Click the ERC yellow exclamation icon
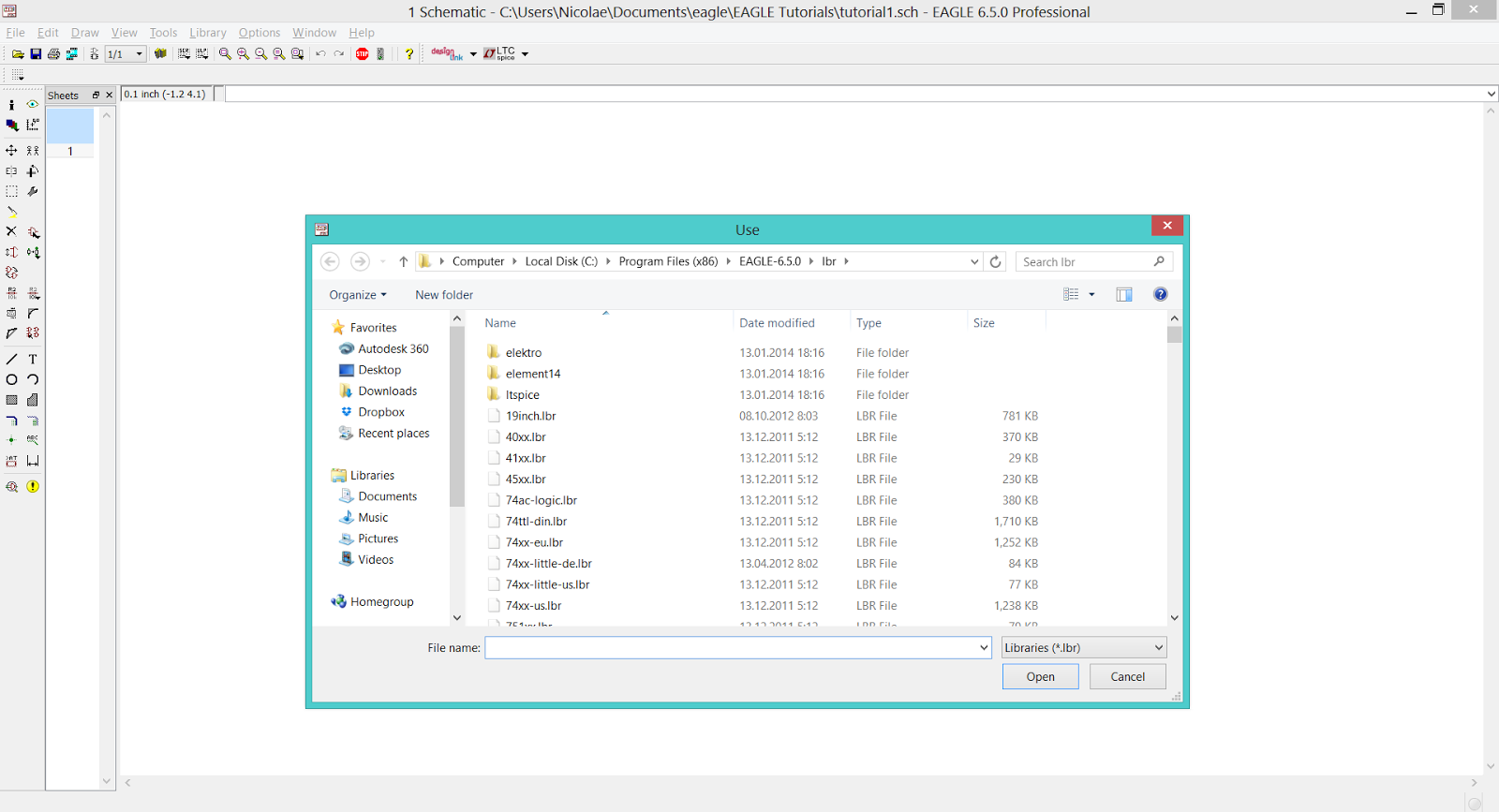Image resolution: width=1499 pixels, height=812 pixels. (33, 487)
